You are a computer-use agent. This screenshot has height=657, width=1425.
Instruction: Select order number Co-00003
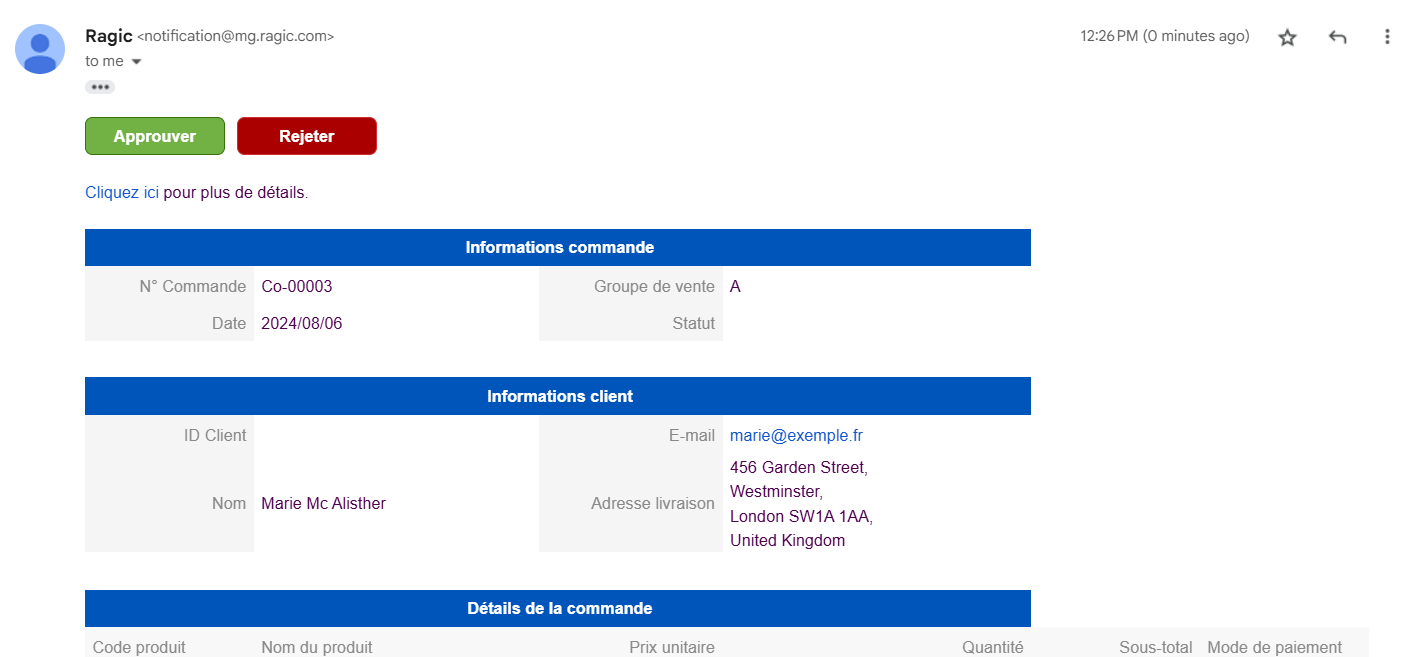click(x=297, y=286)
